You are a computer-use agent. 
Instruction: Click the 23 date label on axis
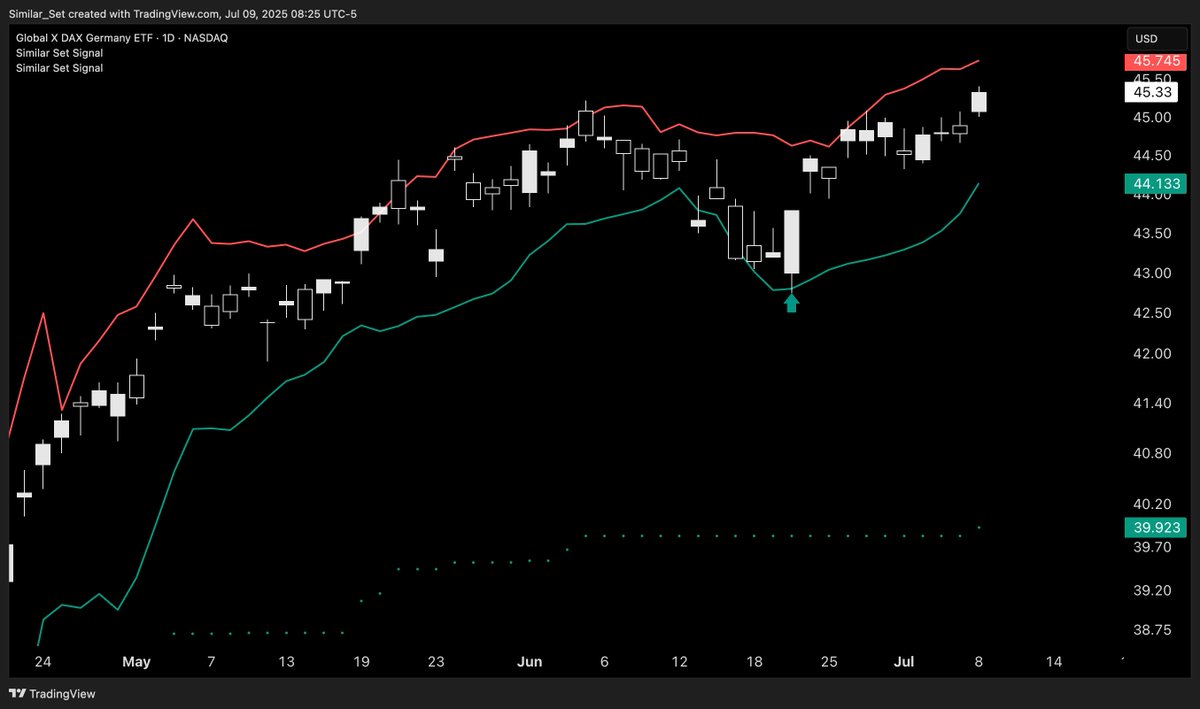click(x=436, y=662)
